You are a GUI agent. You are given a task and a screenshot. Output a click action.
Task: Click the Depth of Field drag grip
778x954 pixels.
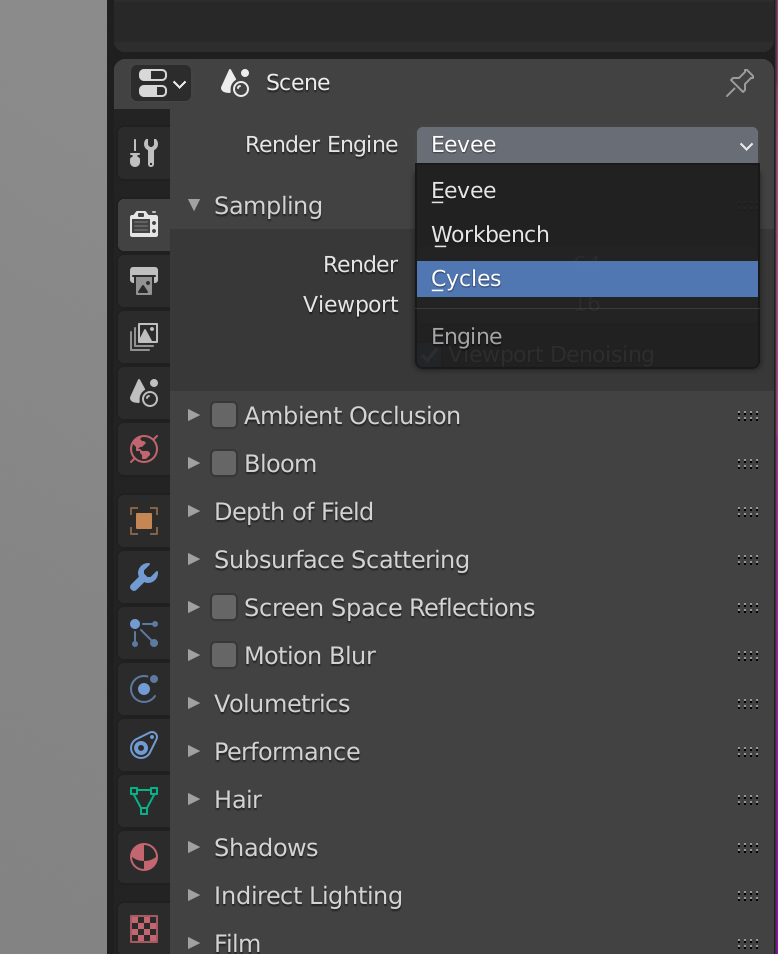pyautogui.click(x=748, y=512)
